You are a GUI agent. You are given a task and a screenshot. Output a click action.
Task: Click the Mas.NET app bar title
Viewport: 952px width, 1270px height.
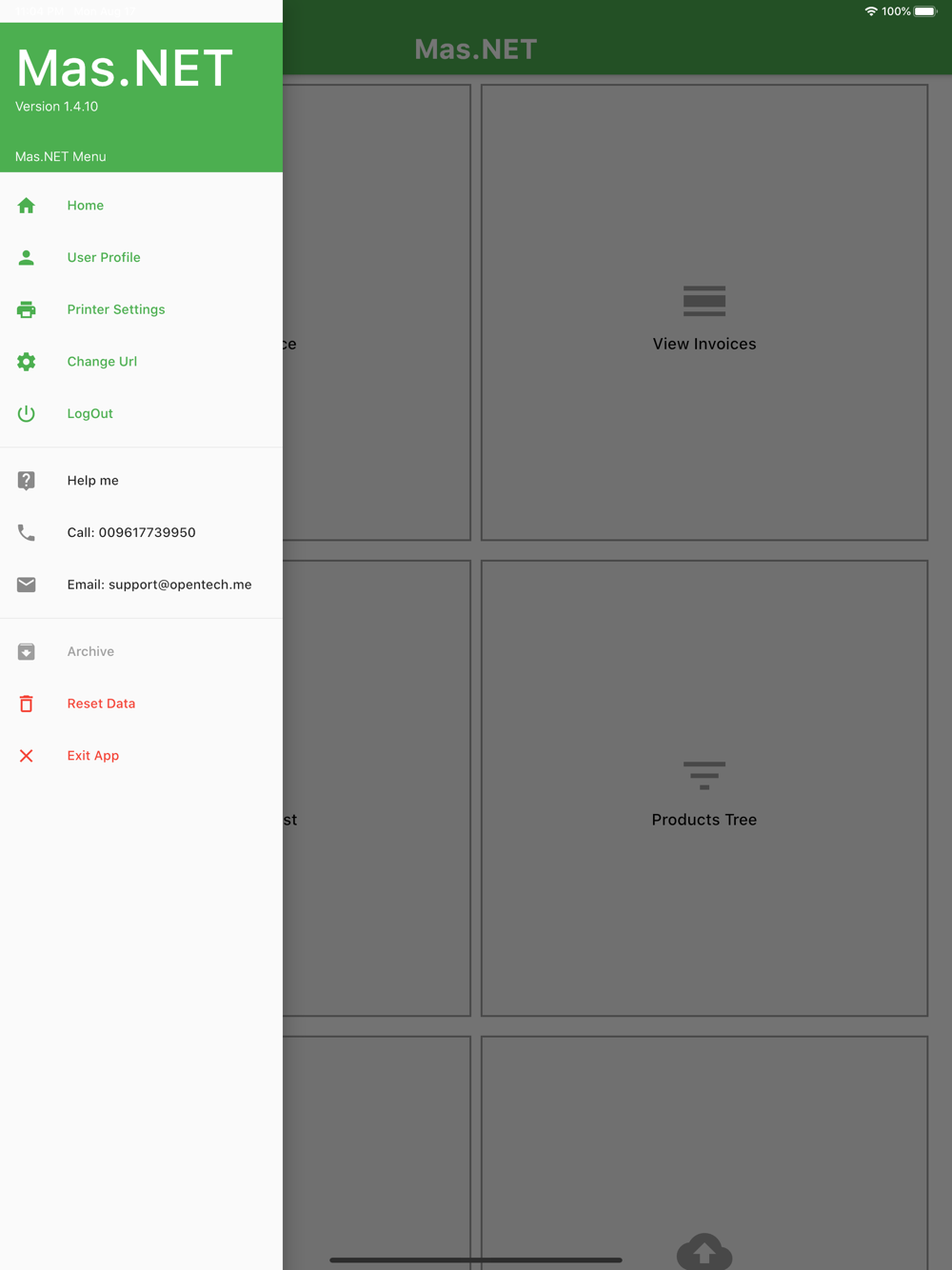pyautogui.click(x=476, y=50)
